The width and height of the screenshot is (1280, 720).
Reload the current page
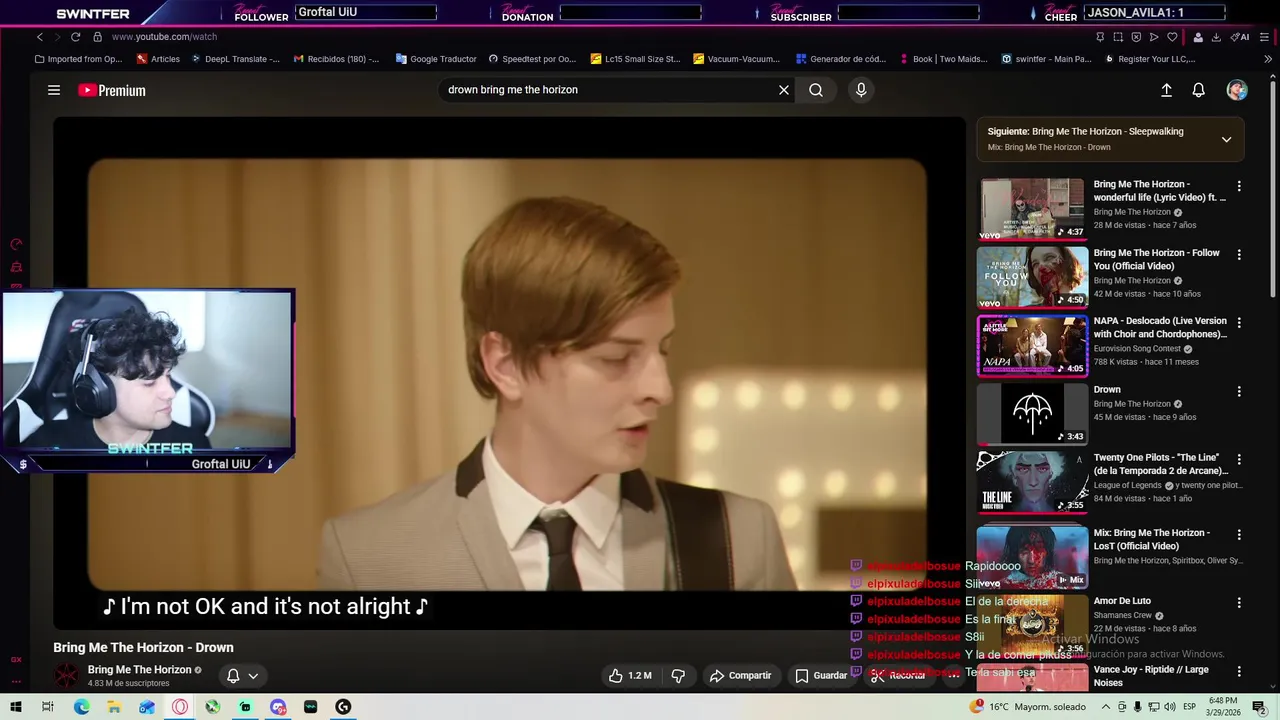pyautogui.click(x=75, y=37)
